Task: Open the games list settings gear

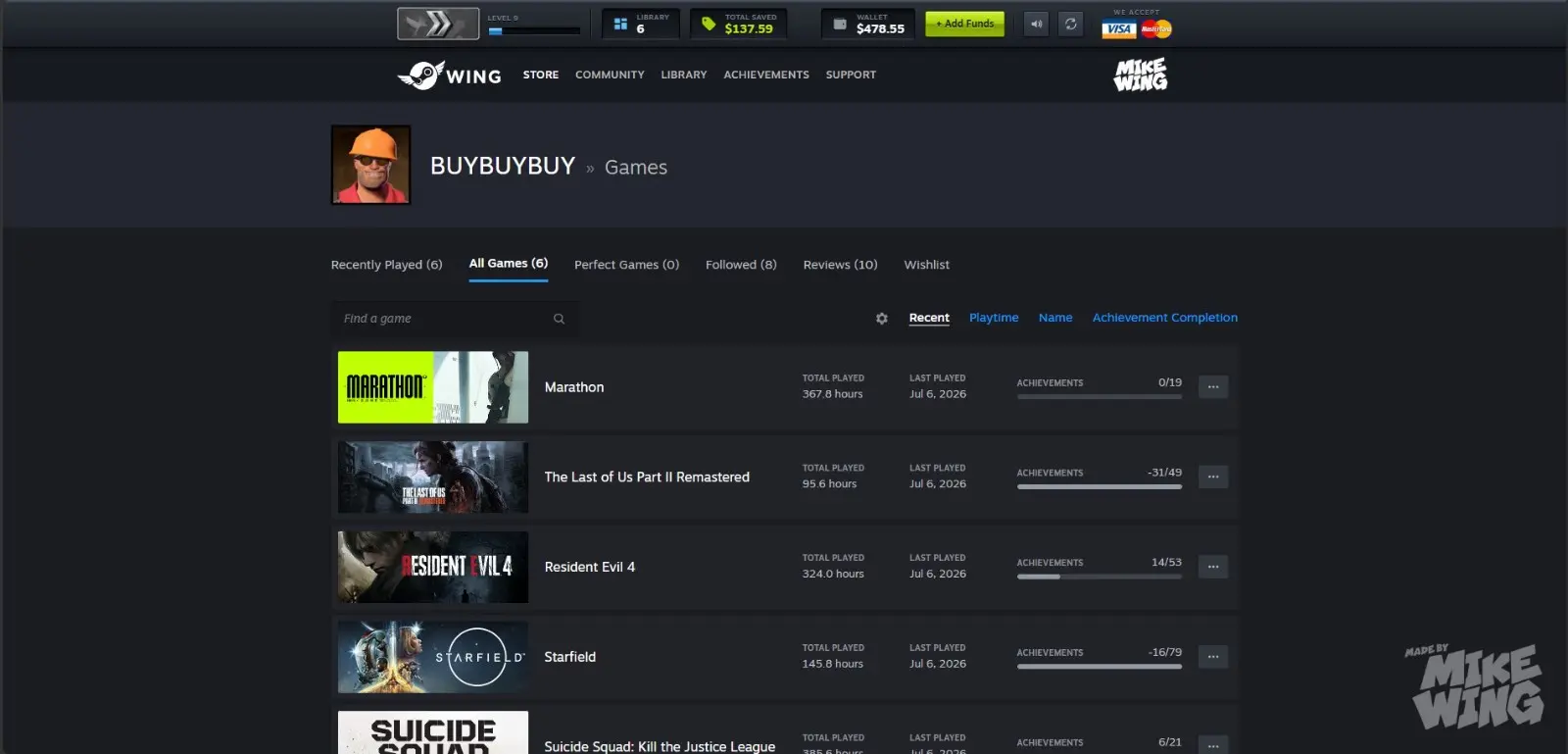Action: point(882,319)
